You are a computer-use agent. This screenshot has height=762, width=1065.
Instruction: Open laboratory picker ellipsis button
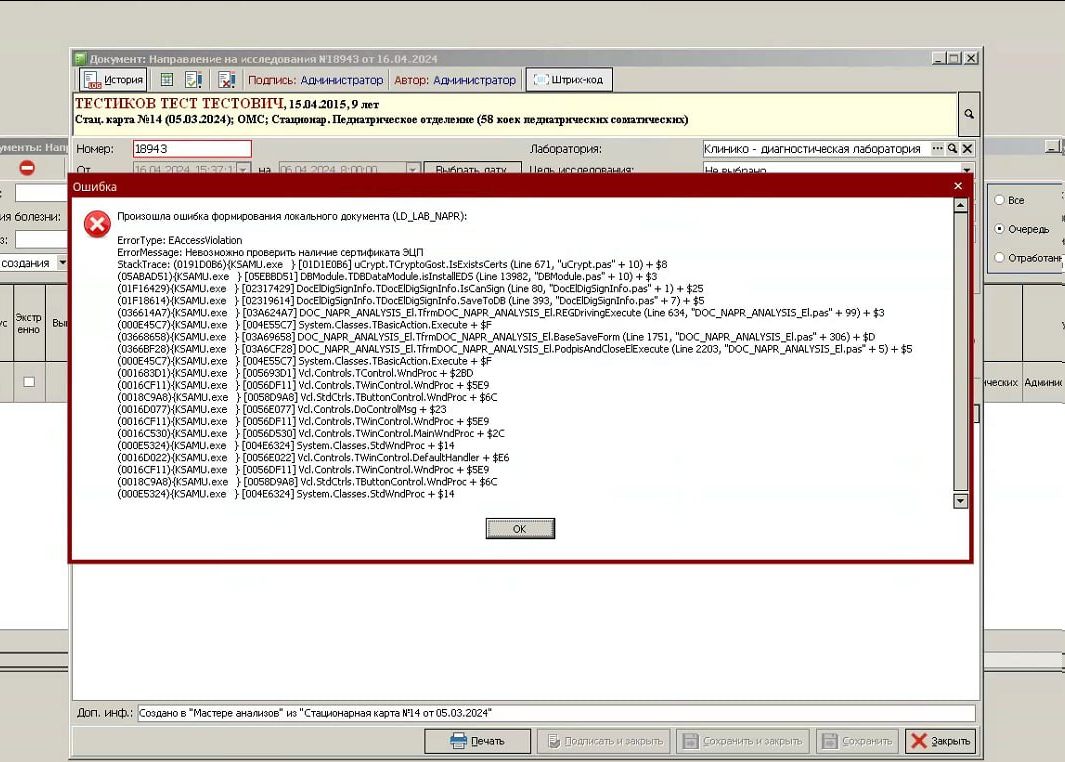tap(937, 149)
